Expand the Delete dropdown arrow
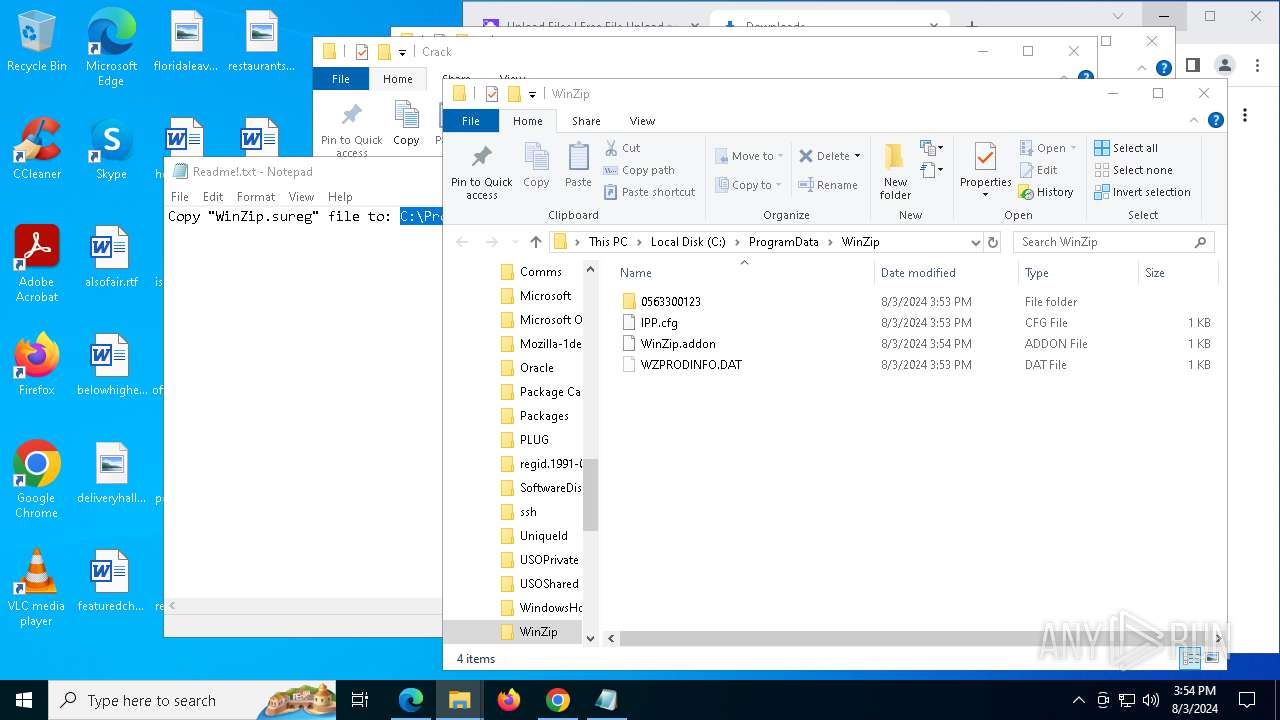 (859, 156)
